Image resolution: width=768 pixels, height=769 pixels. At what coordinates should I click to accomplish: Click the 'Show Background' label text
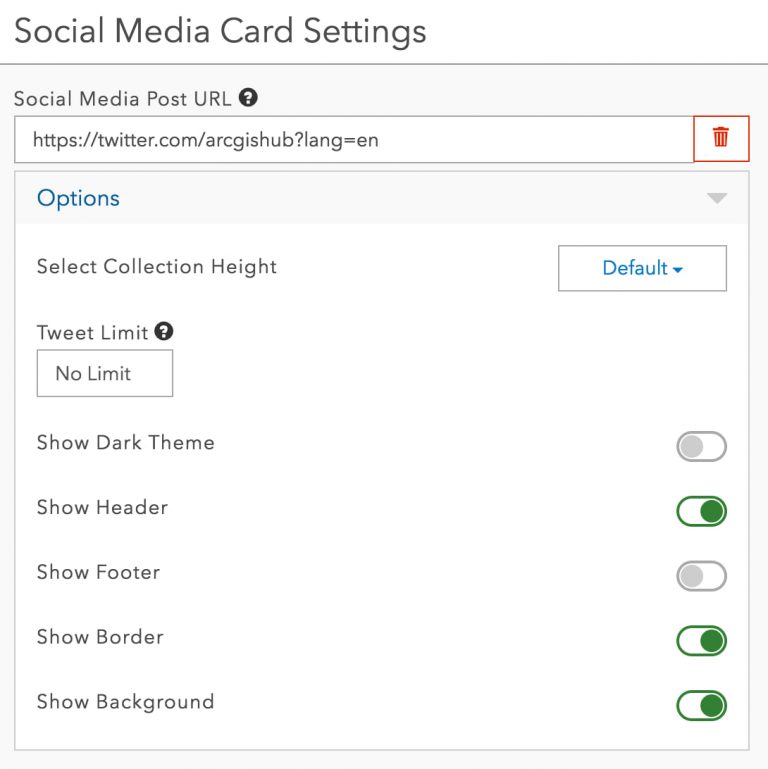(125, 702)
